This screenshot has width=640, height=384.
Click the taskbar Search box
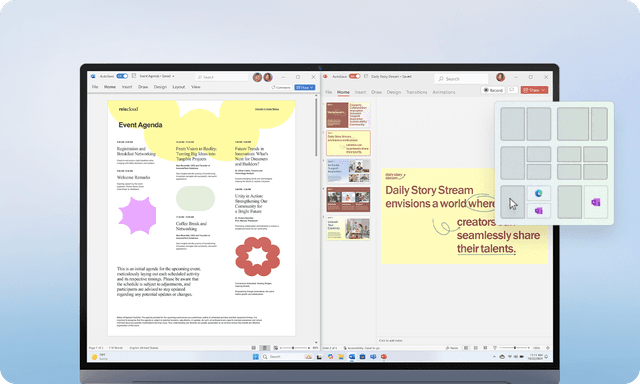coord(287,357)
